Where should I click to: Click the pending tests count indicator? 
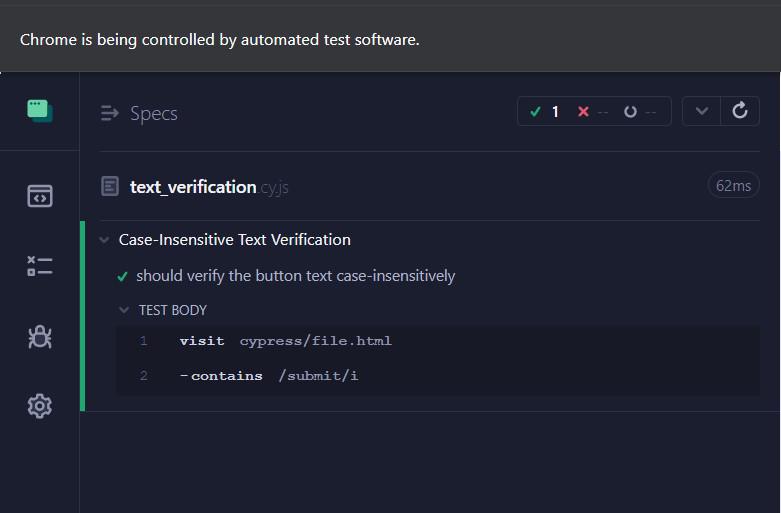640,111
